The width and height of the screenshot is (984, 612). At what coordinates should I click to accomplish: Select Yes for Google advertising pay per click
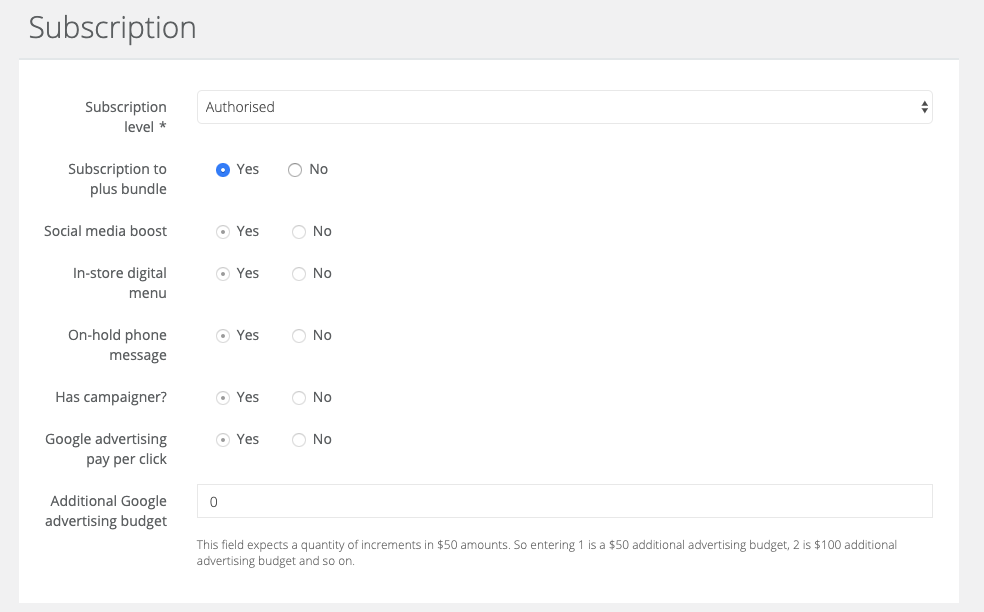(x=223, y=440)
